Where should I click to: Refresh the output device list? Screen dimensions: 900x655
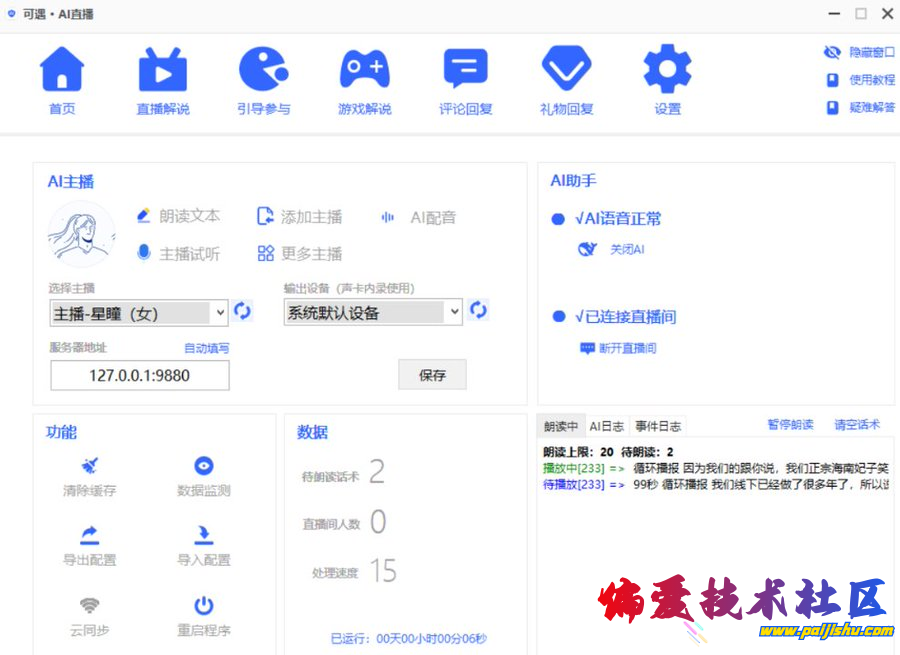(x=479, y=311)
